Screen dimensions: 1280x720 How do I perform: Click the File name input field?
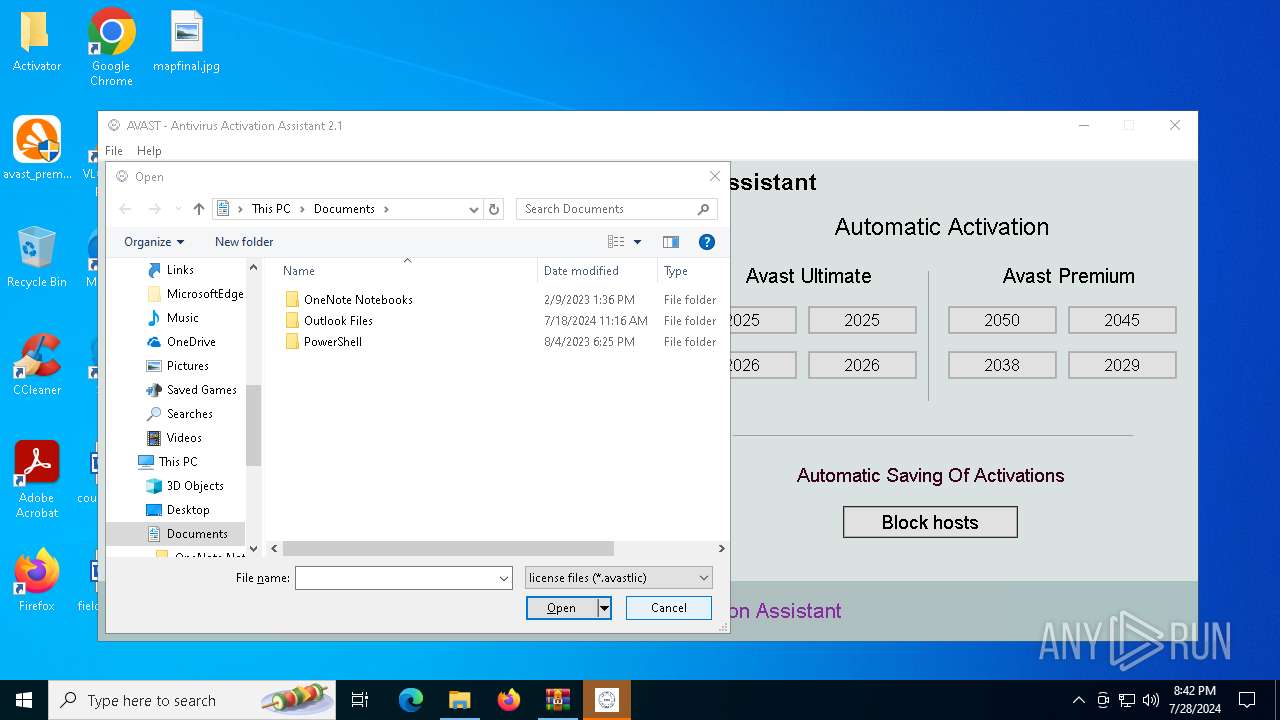[404, 578]
